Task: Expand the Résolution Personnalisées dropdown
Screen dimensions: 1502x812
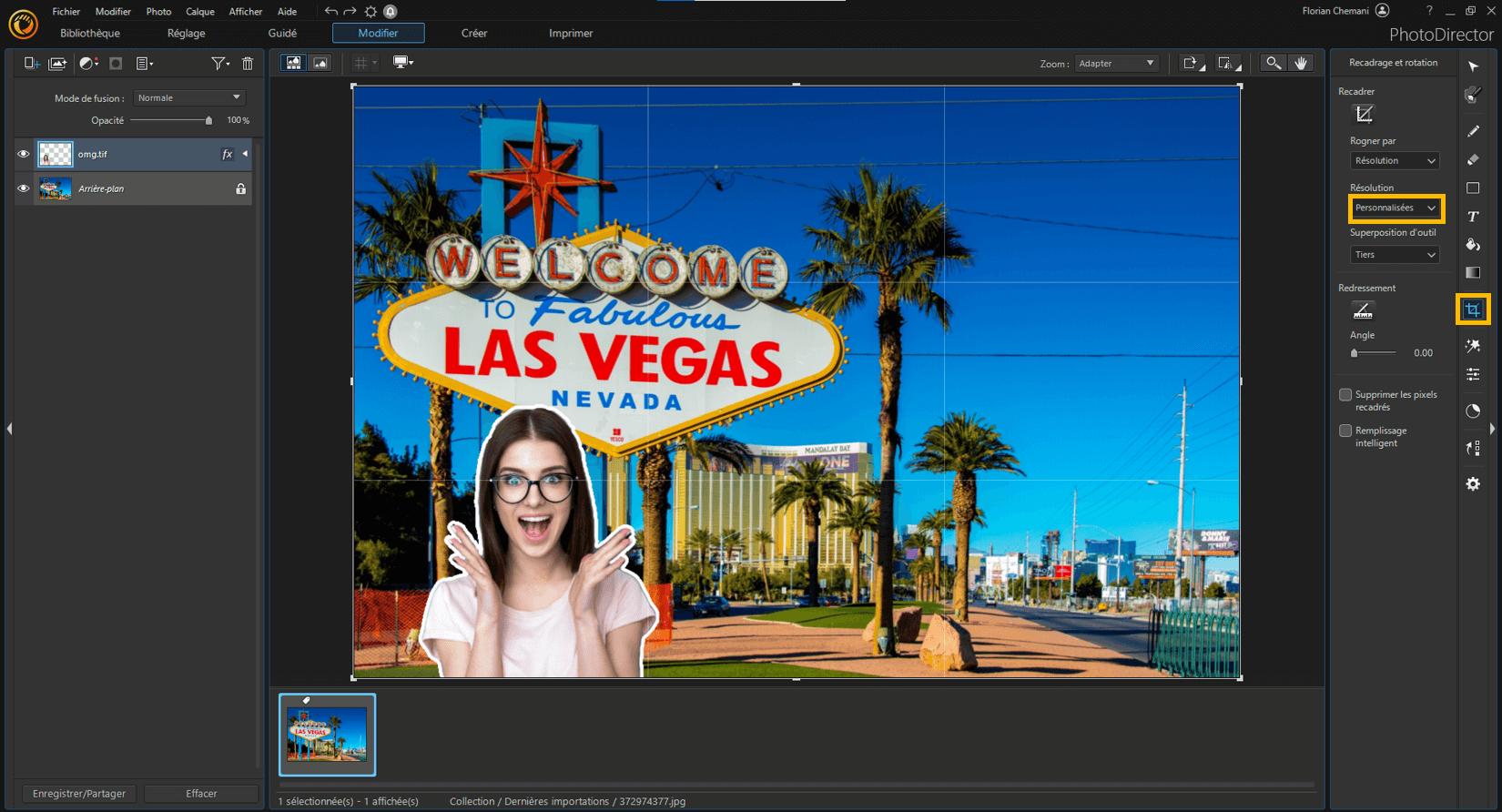Action: click(x=1395, y=208)
